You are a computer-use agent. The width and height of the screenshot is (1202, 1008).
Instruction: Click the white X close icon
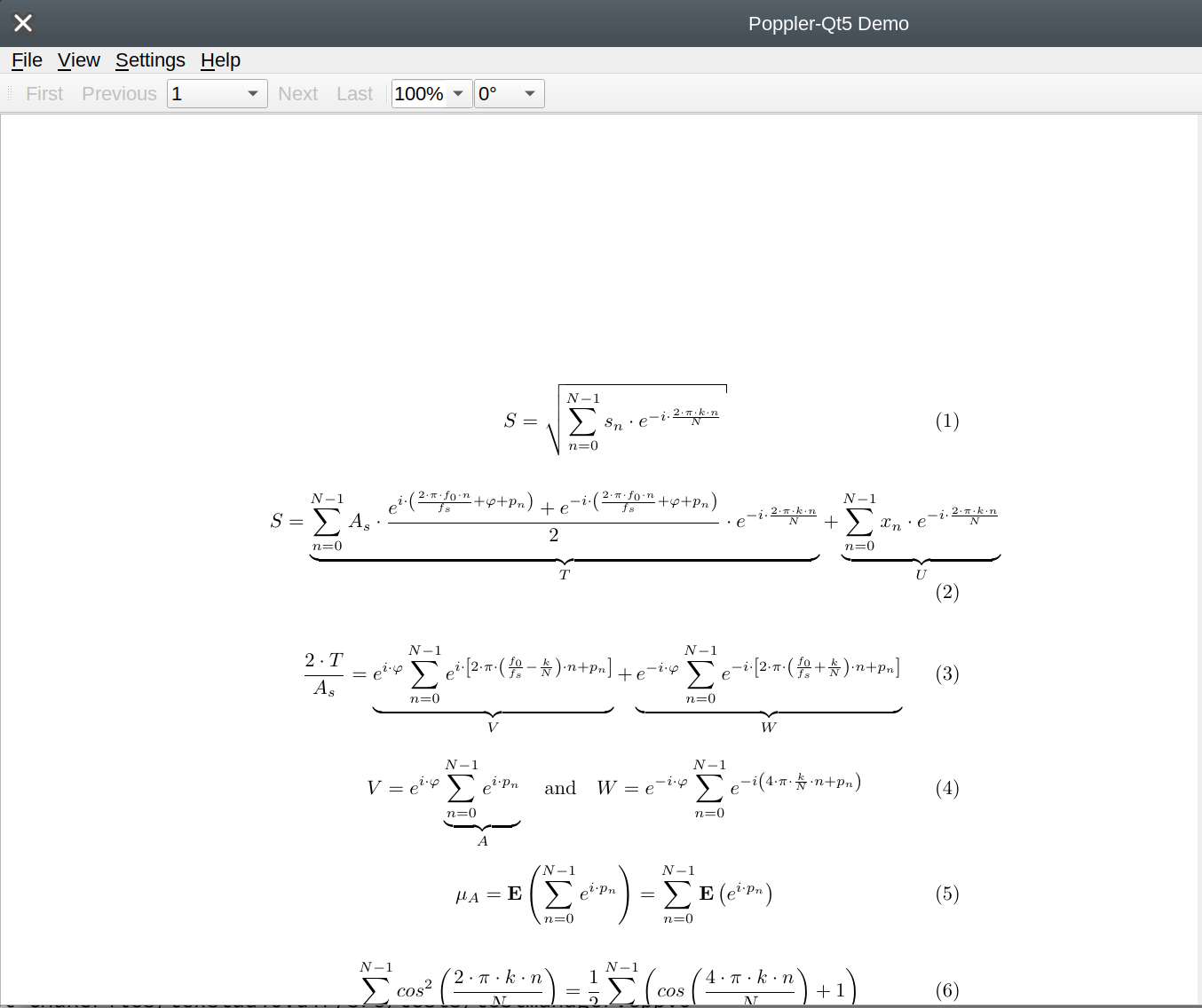(22, 23)
